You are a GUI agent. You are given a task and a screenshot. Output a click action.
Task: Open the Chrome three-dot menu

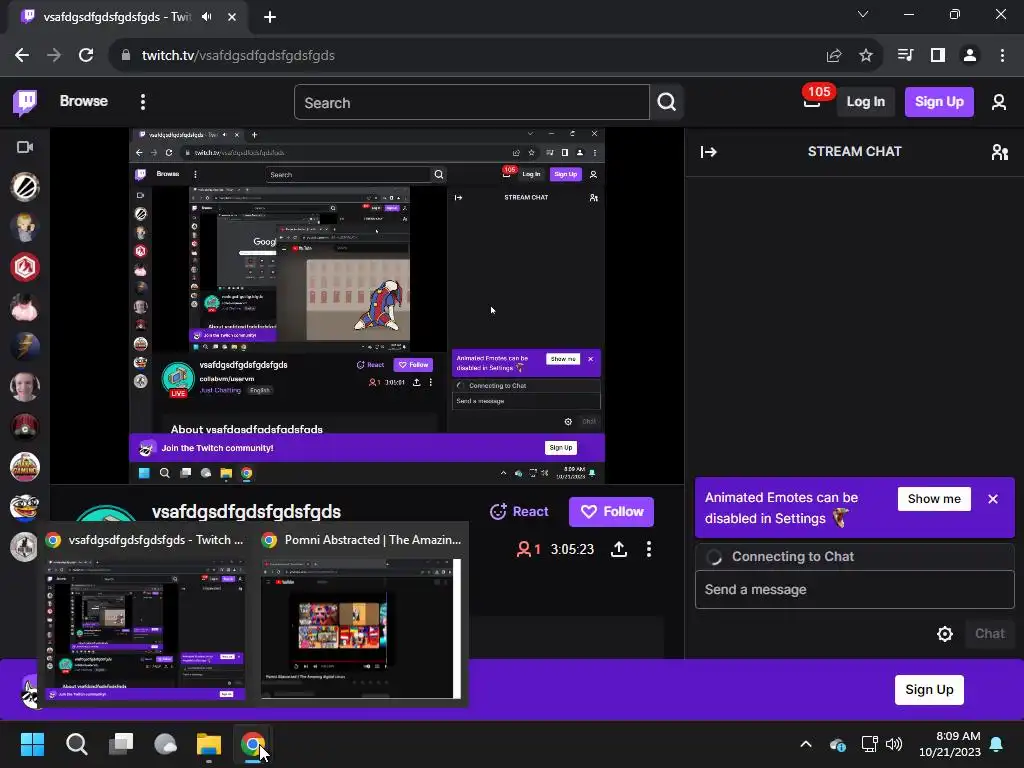(x=1002, y=56)
